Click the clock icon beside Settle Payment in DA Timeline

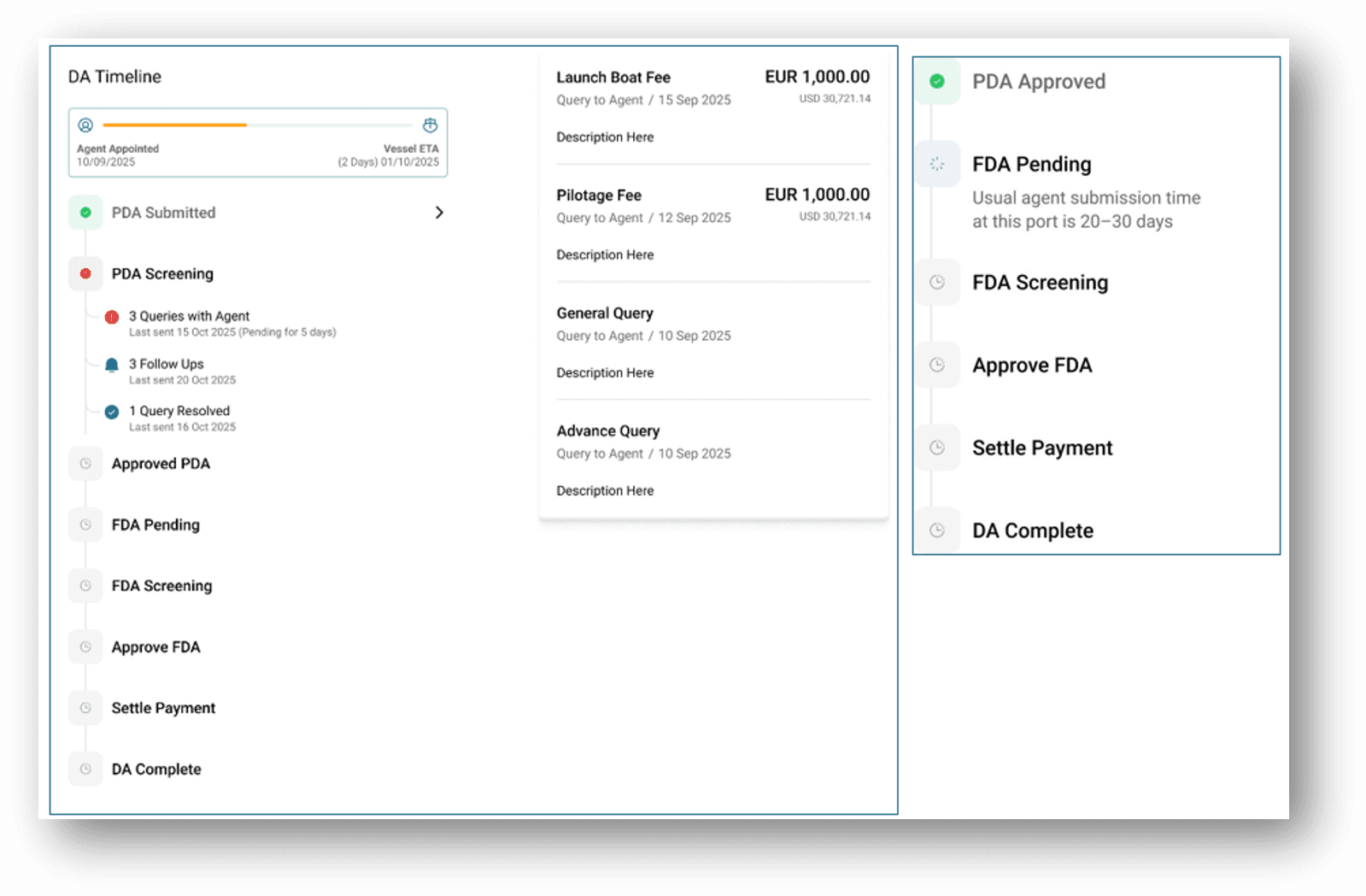click(85, 708)
